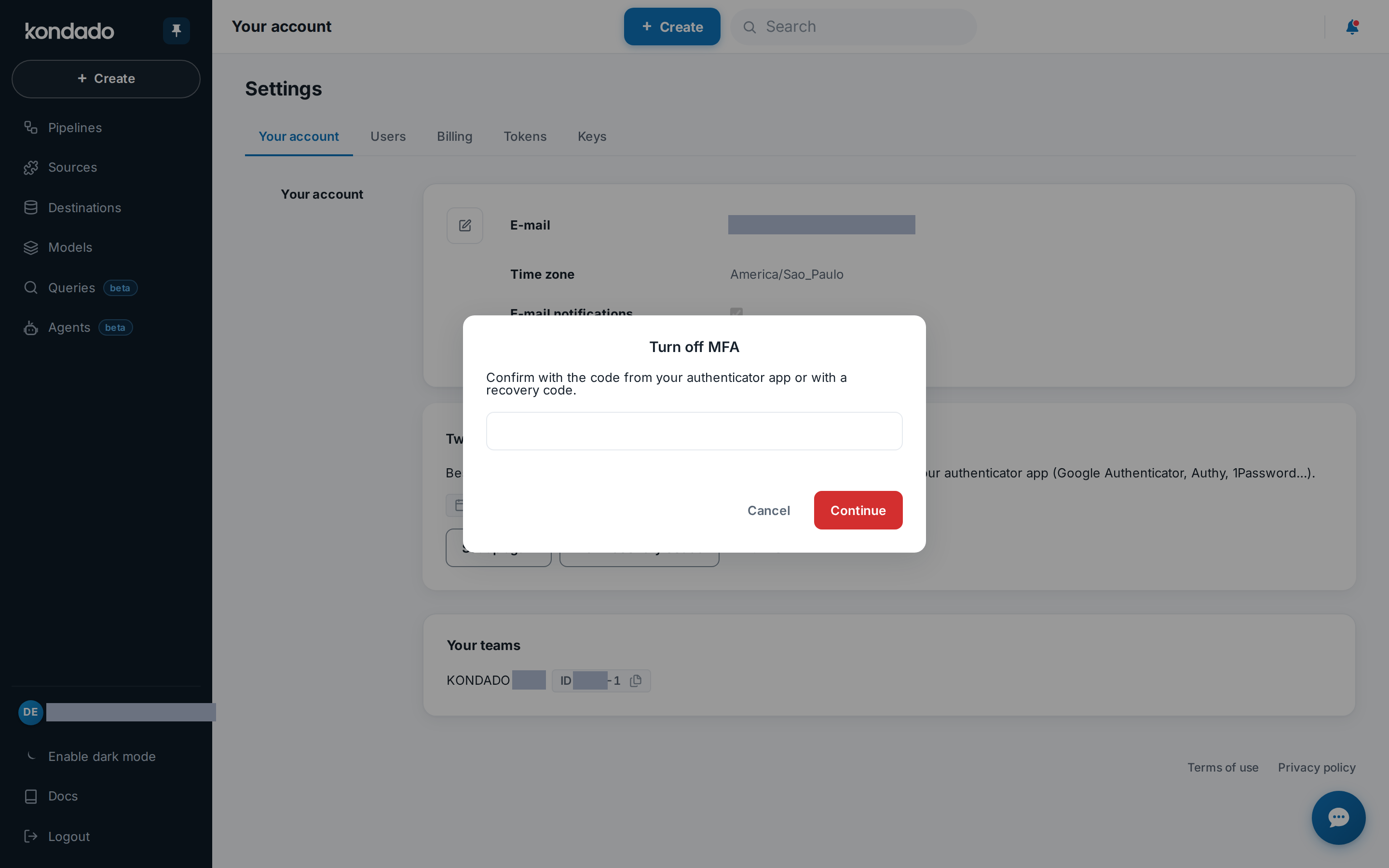The width and height of the screenshot is (1389, 868).
Task: Click the KONDADO team name
Action: [x=478, y=680]
